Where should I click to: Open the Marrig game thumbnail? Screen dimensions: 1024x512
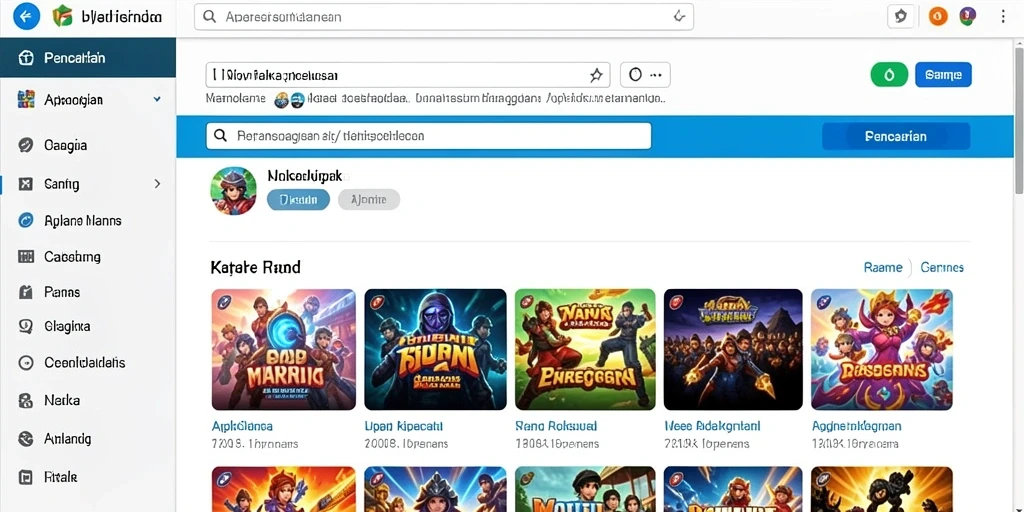pyautogui.click(x=283, y=349)
